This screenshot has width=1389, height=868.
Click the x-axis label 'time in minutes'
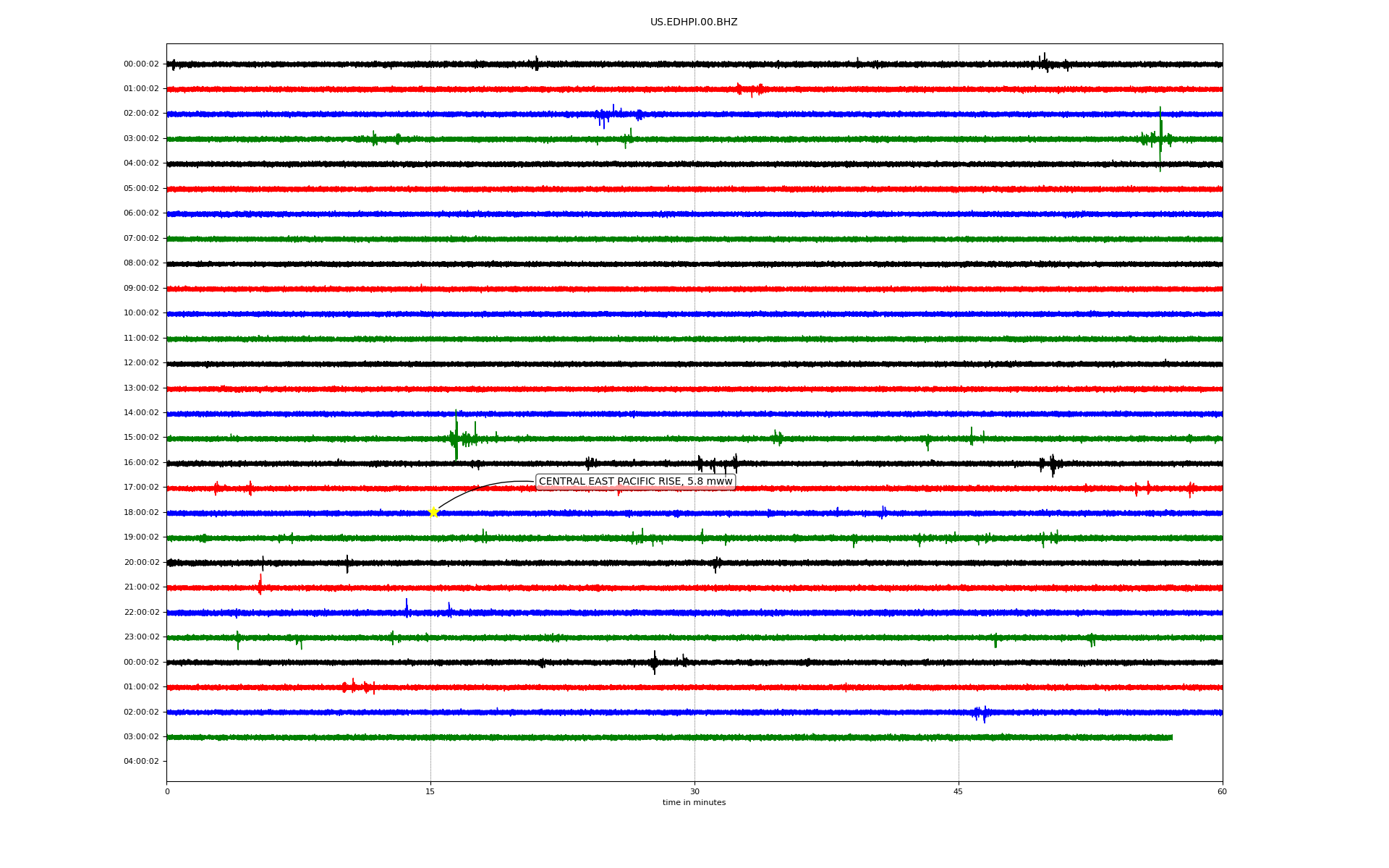tap(694, 803)
